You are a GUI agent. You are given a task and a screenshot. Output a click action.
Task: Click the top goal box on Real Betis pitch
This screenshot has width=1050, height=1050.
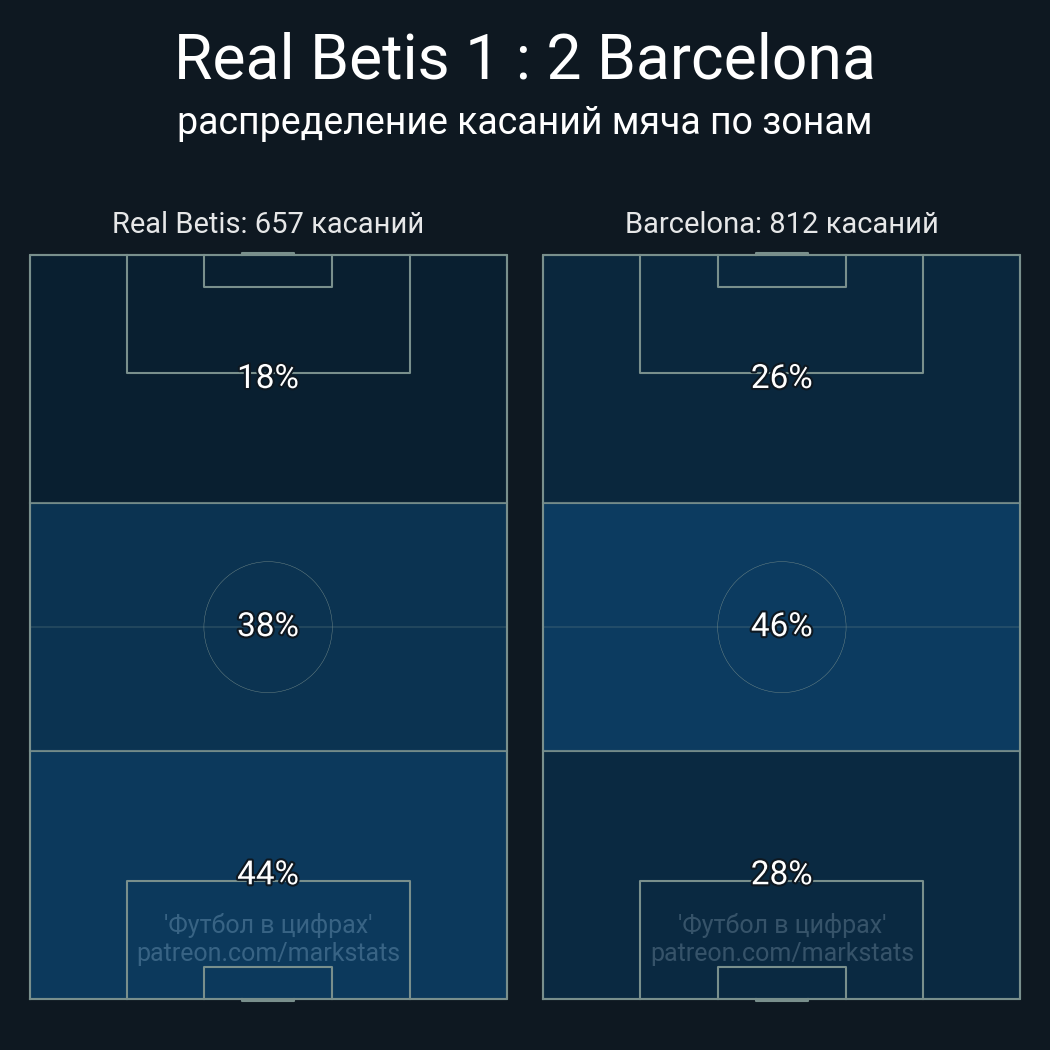coord(268,271)
